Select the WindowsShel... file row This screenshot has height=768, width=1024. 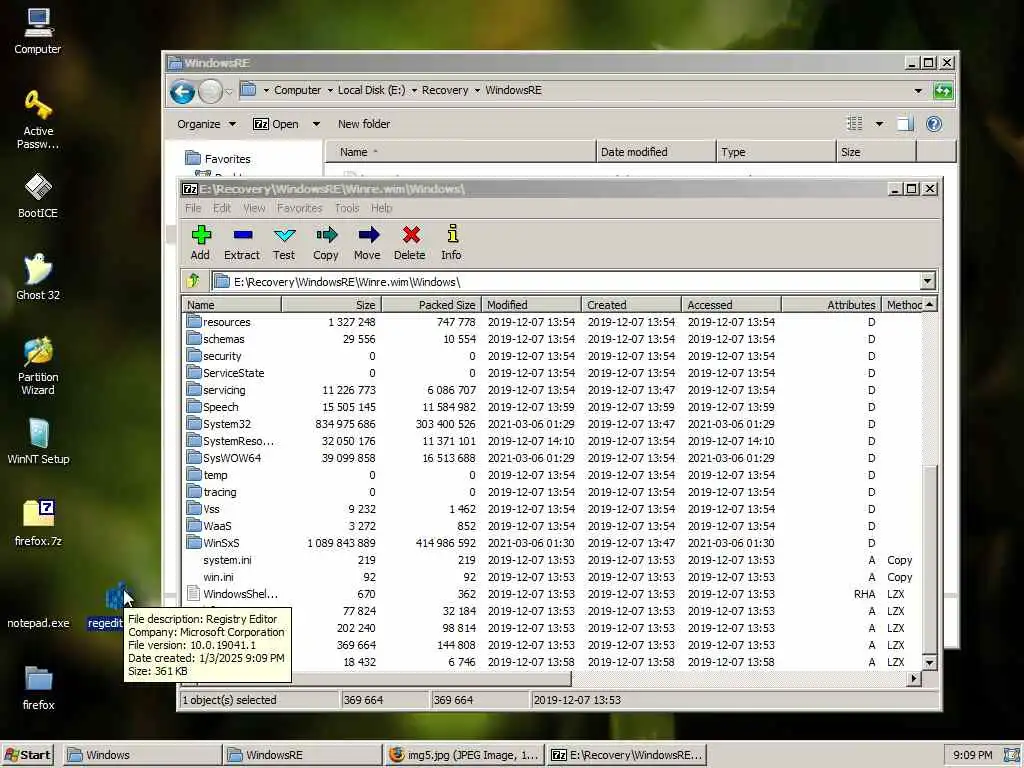tap(552, 594)
